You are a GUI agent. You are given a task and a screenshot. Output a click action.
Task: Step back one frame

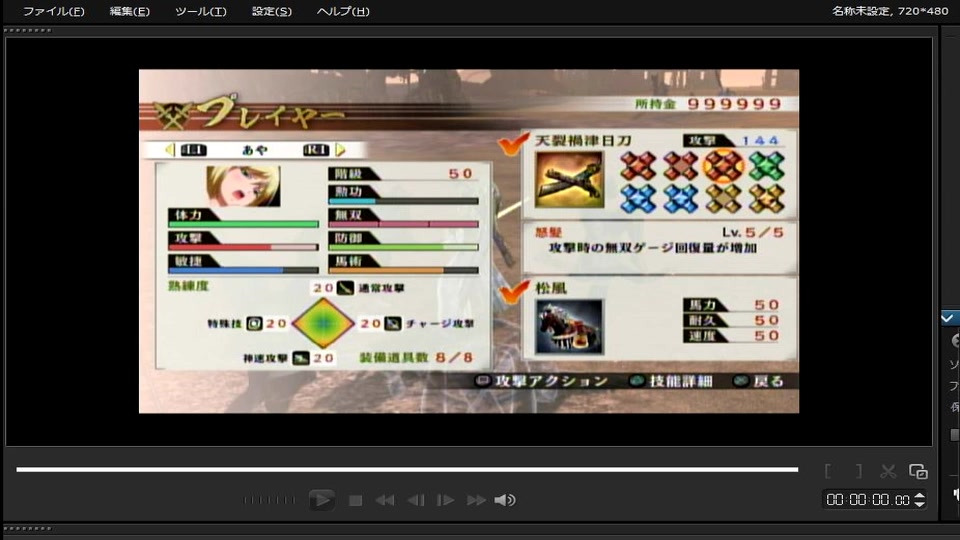click(416, 501)
